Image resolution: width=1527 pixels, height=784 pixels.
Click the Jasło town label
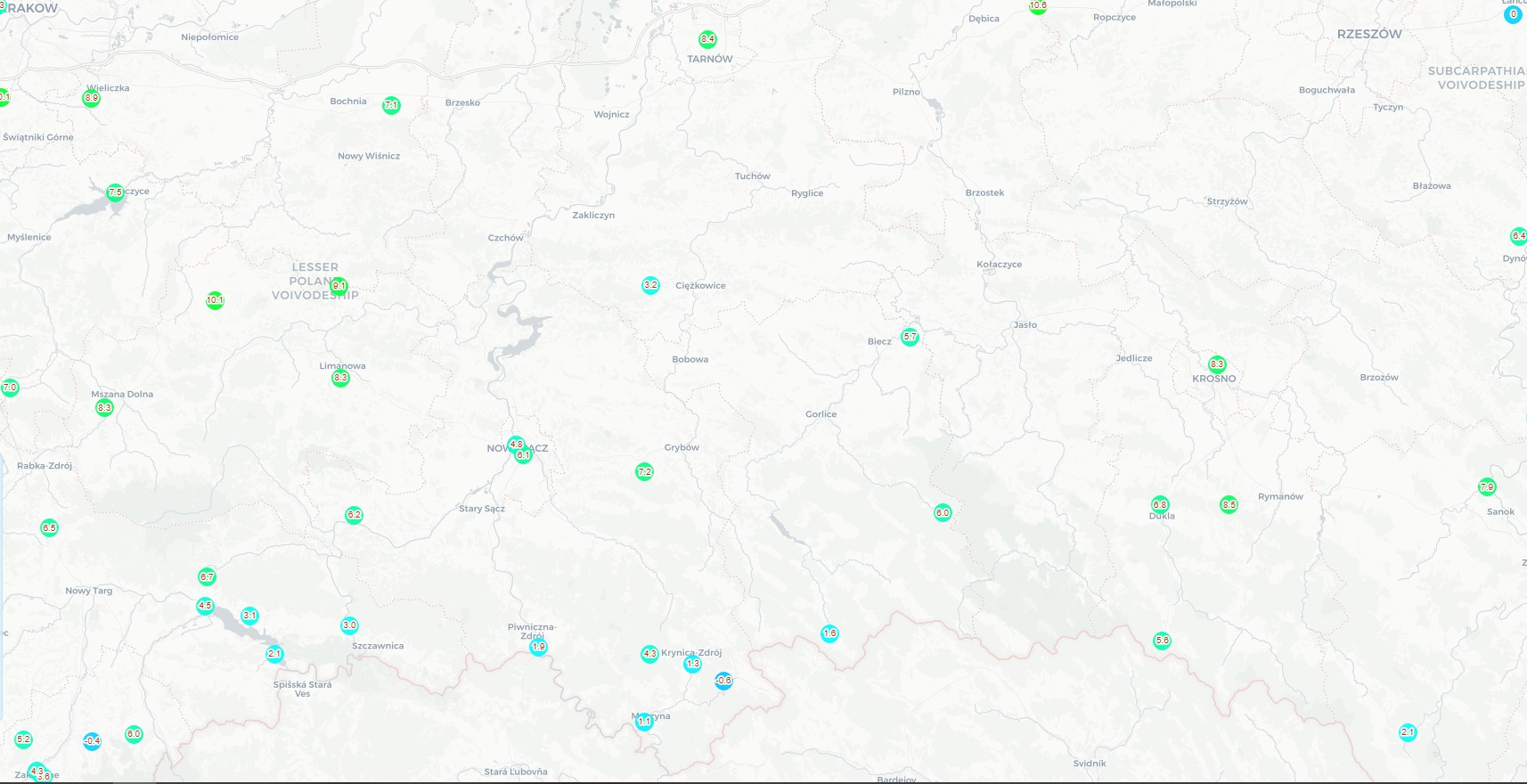1025,325
